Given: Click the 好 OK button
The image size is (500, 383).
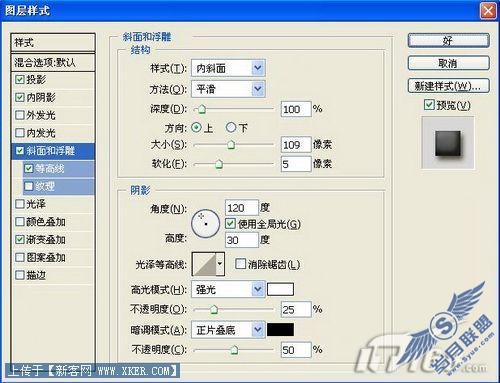Looking at the screenshot, I should click(449, 41).
